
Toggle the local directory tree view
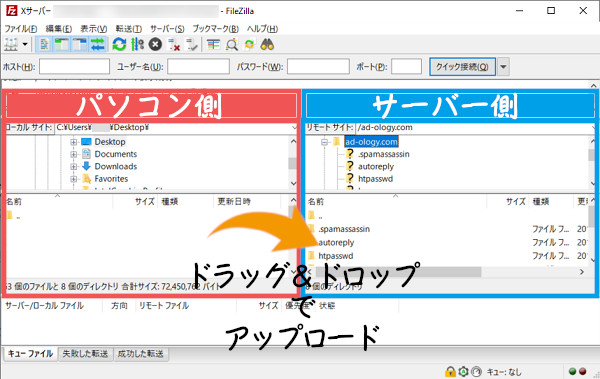(62, 45)
